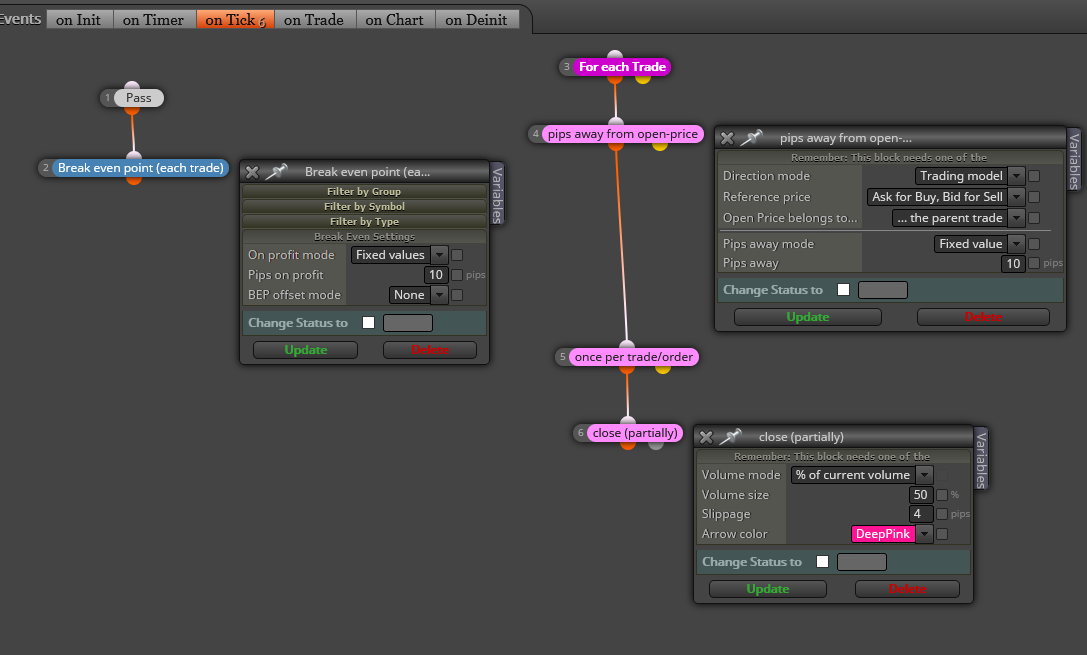Close the close (partially) settings panel
The image size is (1087, 655).
(706, 437)
